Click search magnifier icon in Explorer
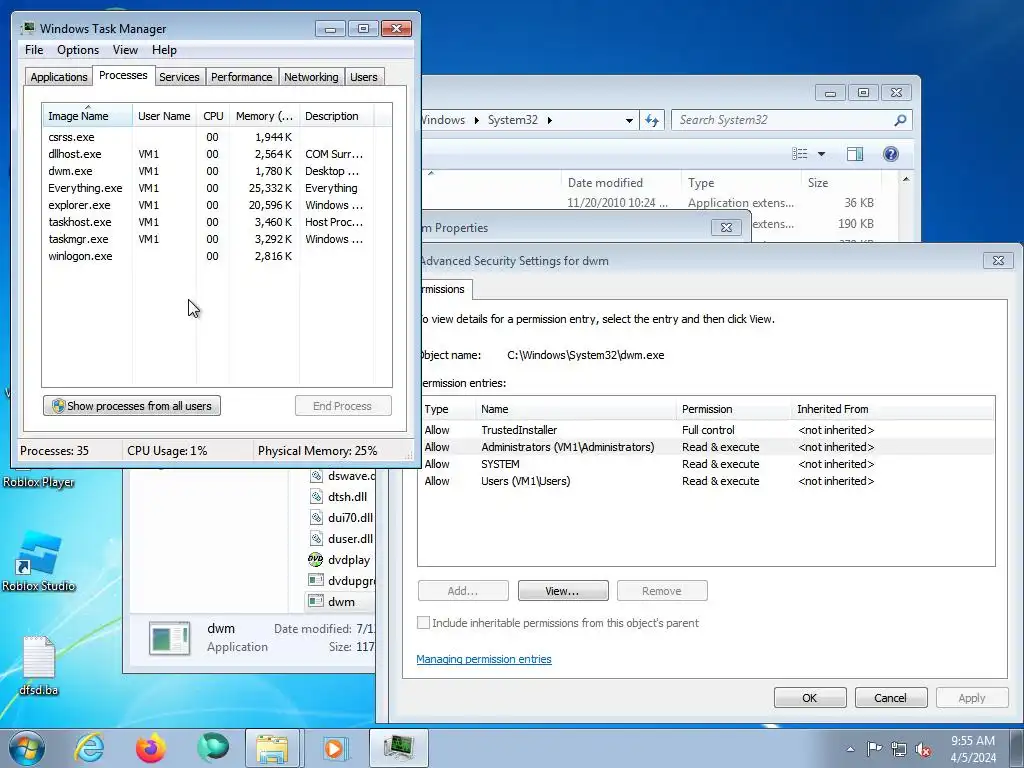This screenshot has height=768, width=1024. (901, 120)
